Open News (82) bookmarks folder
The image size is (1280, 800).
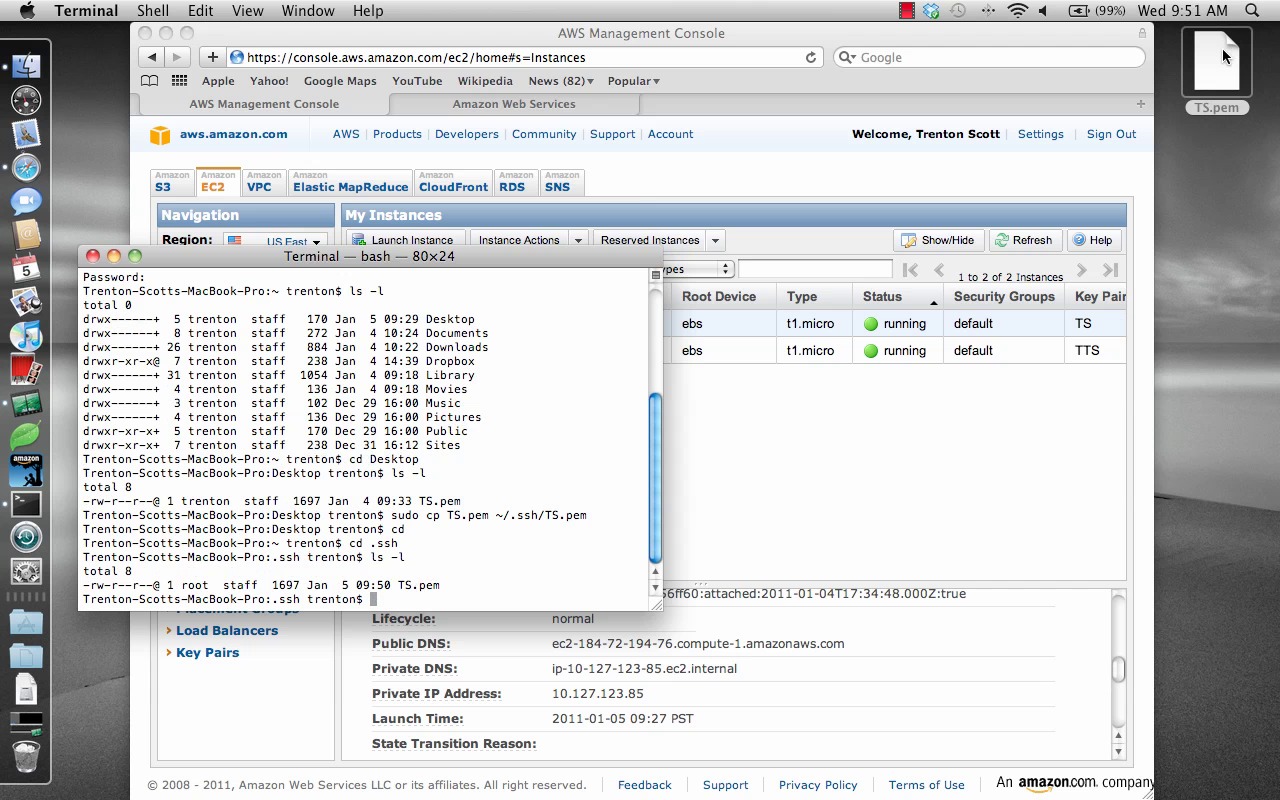click(x=561, y=81)
